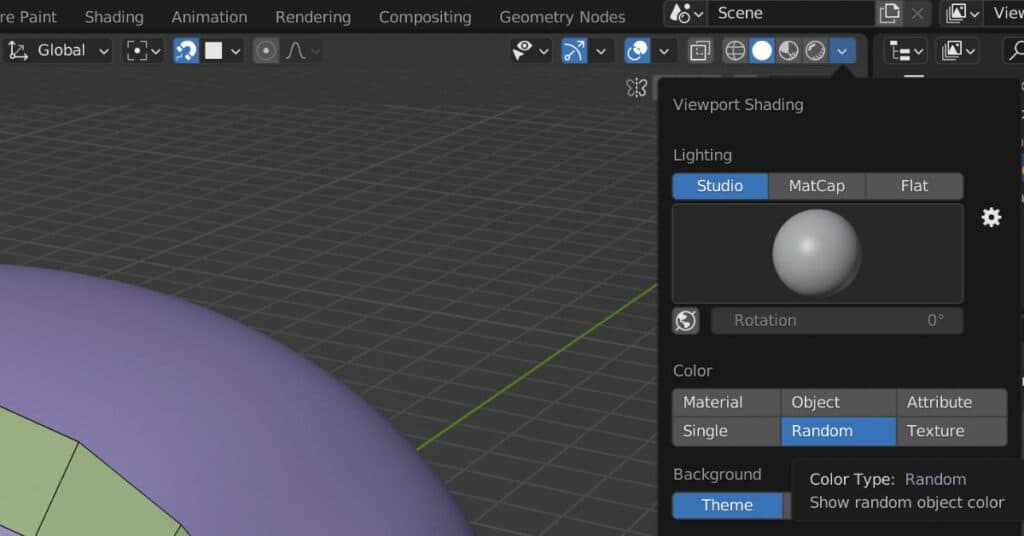The height and width of the screenshot is (536, 1024).
Task: Open the Rendering workspace tab
Action: tap(313, 17)
